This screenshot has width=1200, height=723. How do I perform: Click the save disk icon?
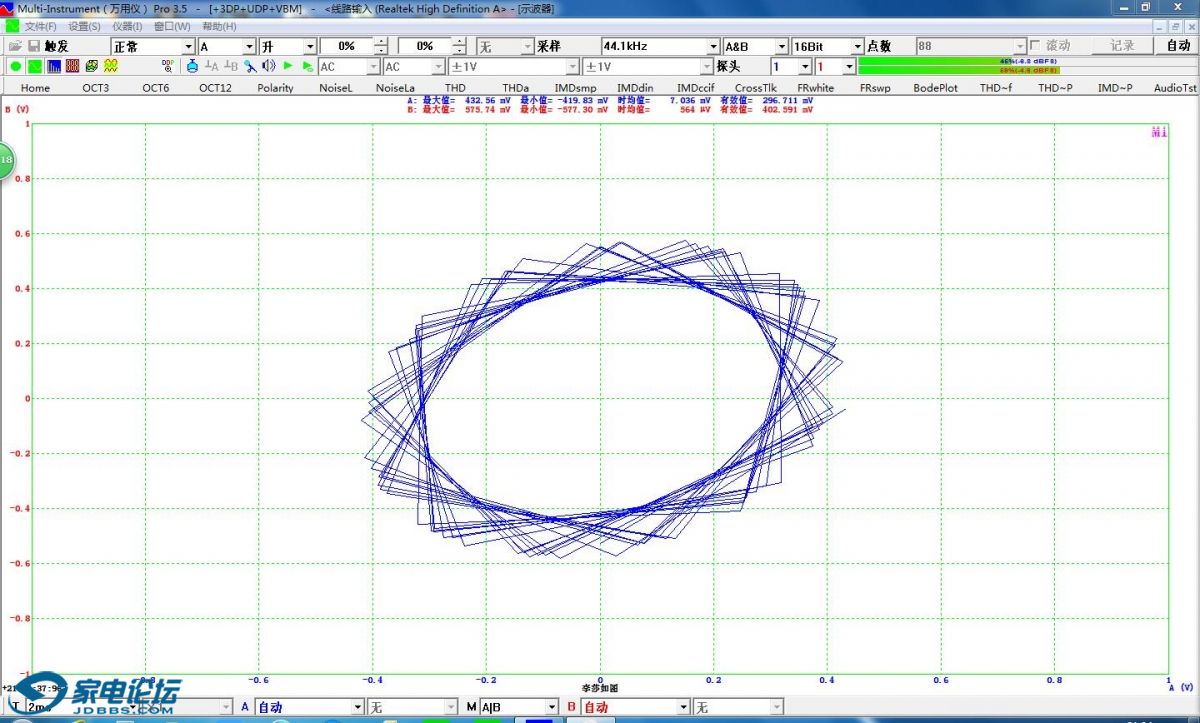[33, 46]
